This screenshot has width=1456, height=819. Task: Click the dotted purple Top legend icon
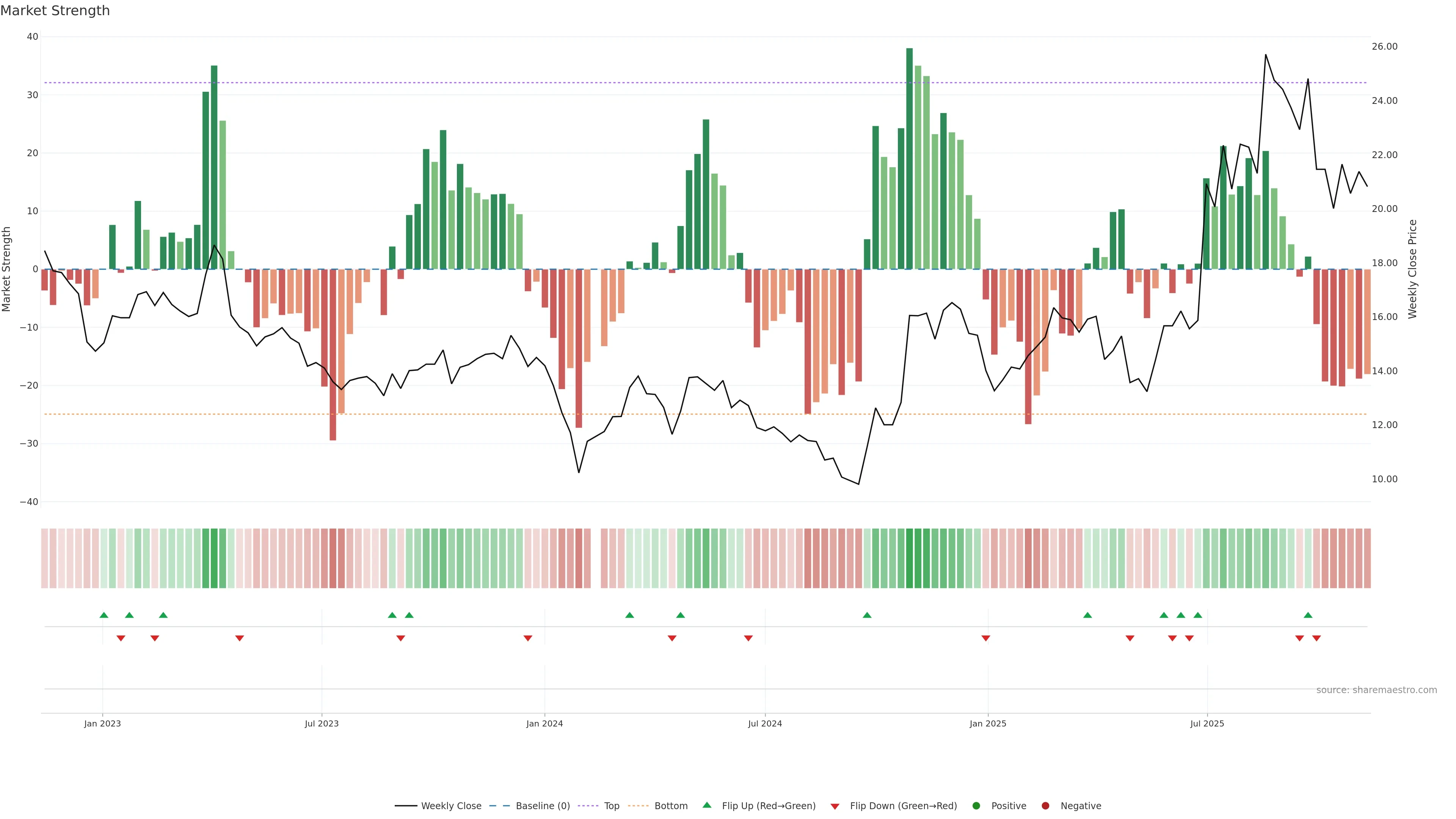(x=588, y=805)
